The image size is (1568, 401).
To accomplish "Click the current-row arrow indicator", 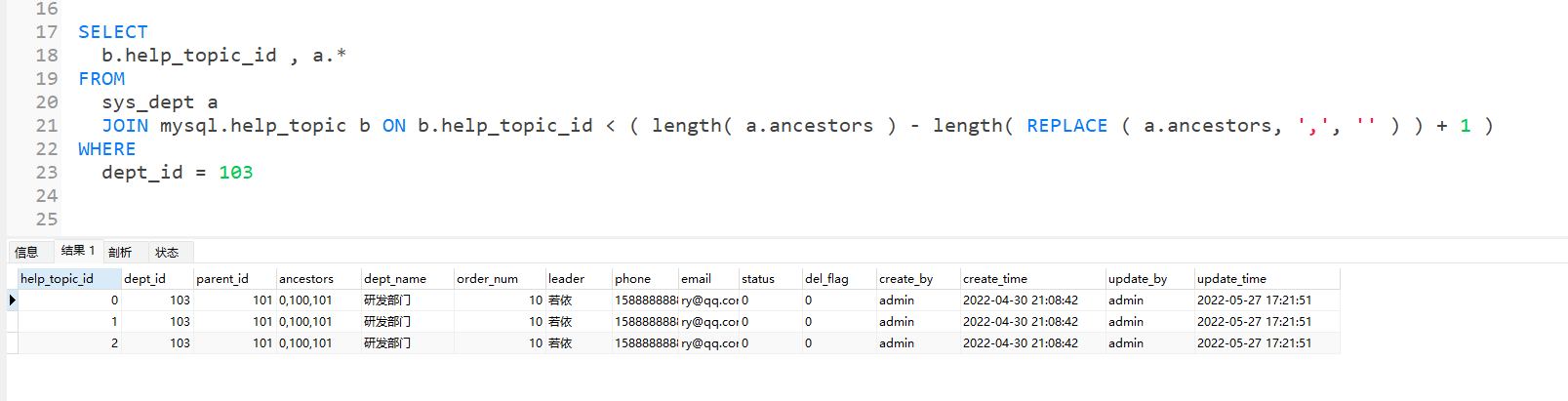I will 12,301.
